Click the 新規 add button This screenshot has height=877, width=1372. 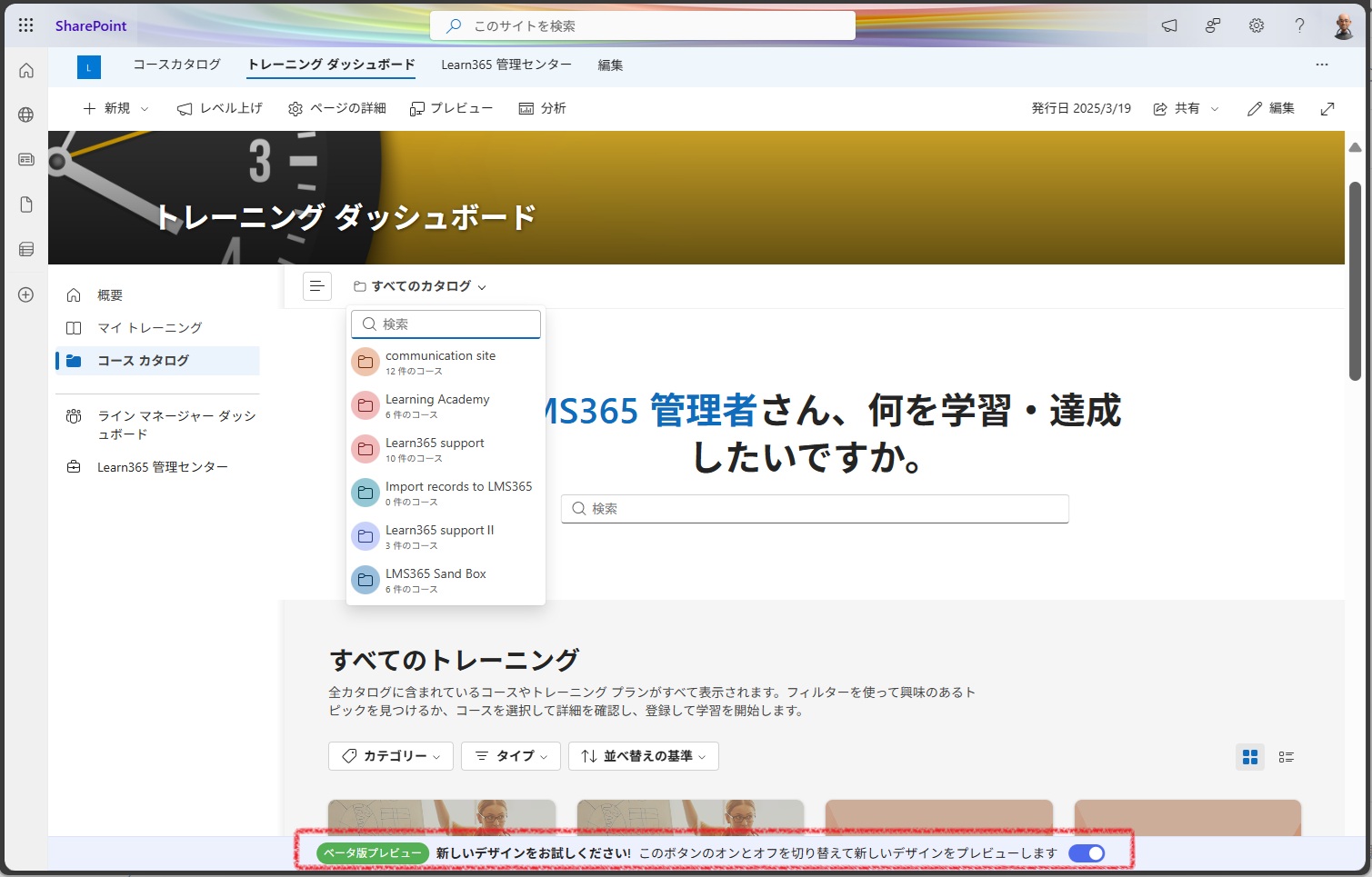[x=106, y=108]
